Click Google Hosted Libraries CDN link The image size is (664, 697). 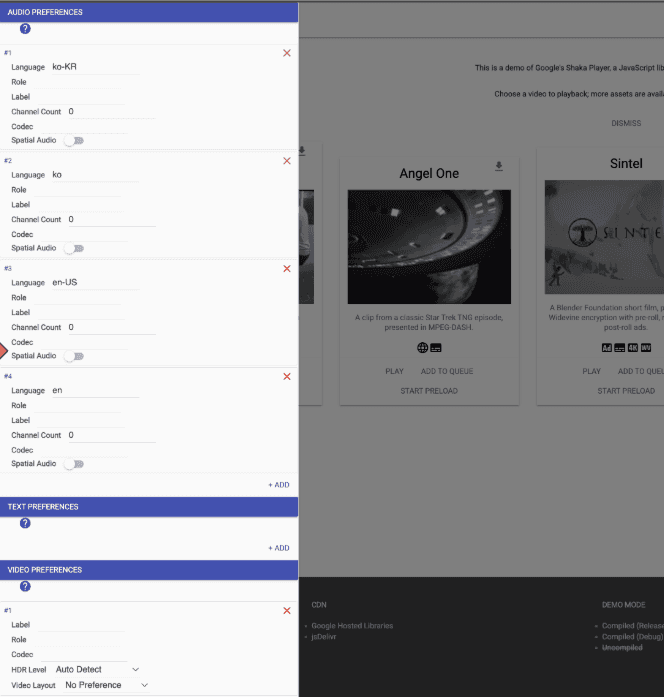351,626
